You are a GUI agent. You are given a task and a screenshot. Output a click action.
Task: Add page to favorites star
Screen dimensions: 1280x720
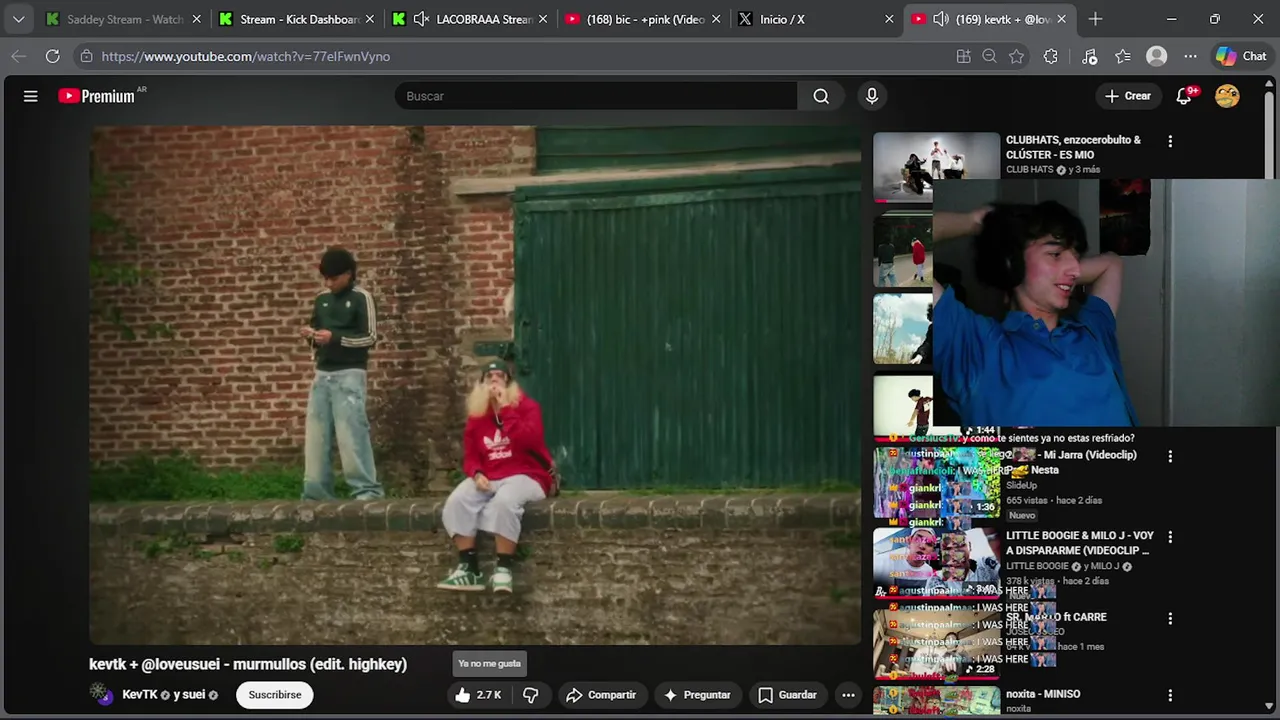click(x=1017, y=57)
